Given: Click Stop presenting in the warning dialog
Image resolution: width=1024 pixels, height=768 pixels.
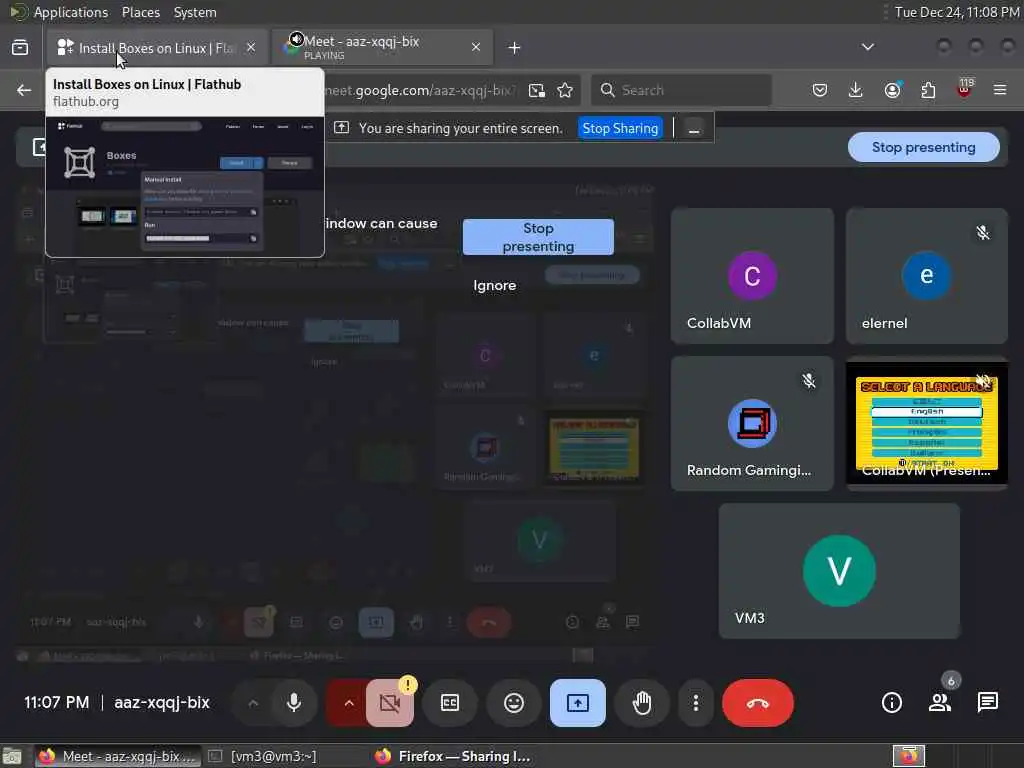Looking at the screenshot, I should click(x=538, y=237).
